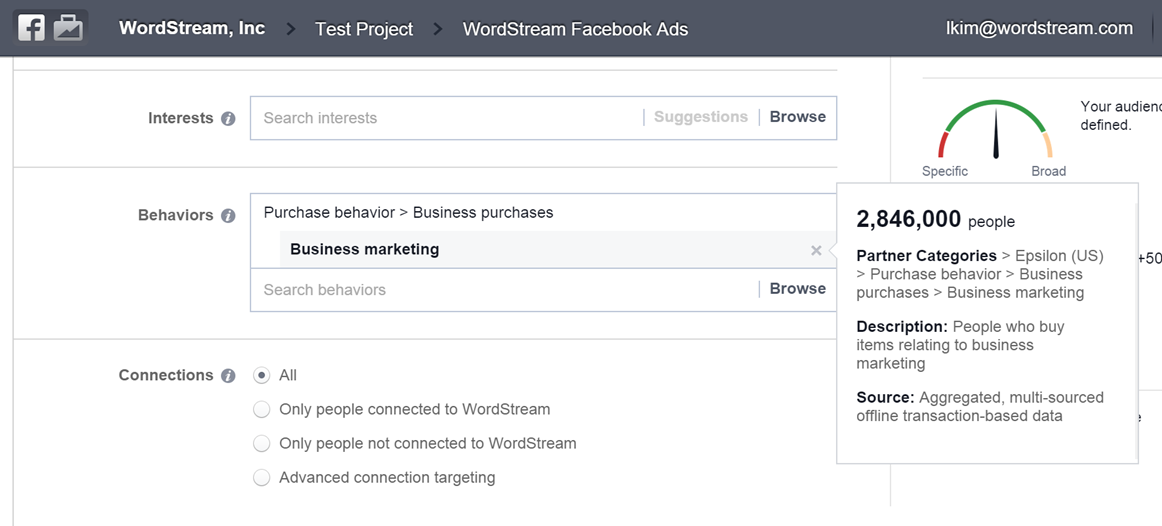Go to Test Project breadcrumb
Screen dimensions: 1162x526
pyautogui.click(x=364, y=30)
